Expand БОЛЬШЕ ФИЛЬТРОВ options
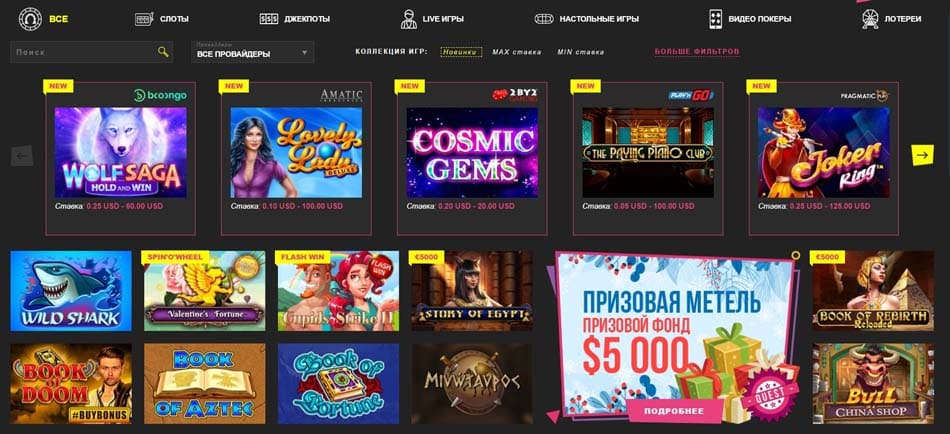Image resolution: width=950 pixels, height=434 pixels. click(x=697, y=52)
